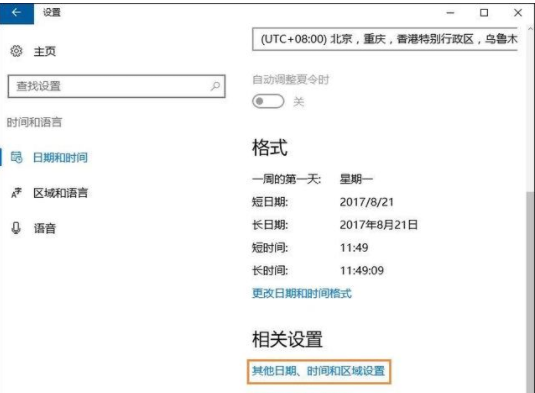Click the 语音 microphone icon
The width and height of the screenshot is (535, 393).
(16, 228)
